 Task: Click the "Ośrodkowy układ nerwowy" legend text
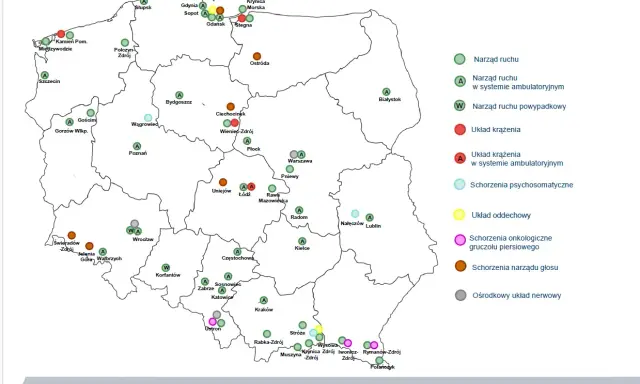click(517, 295)
